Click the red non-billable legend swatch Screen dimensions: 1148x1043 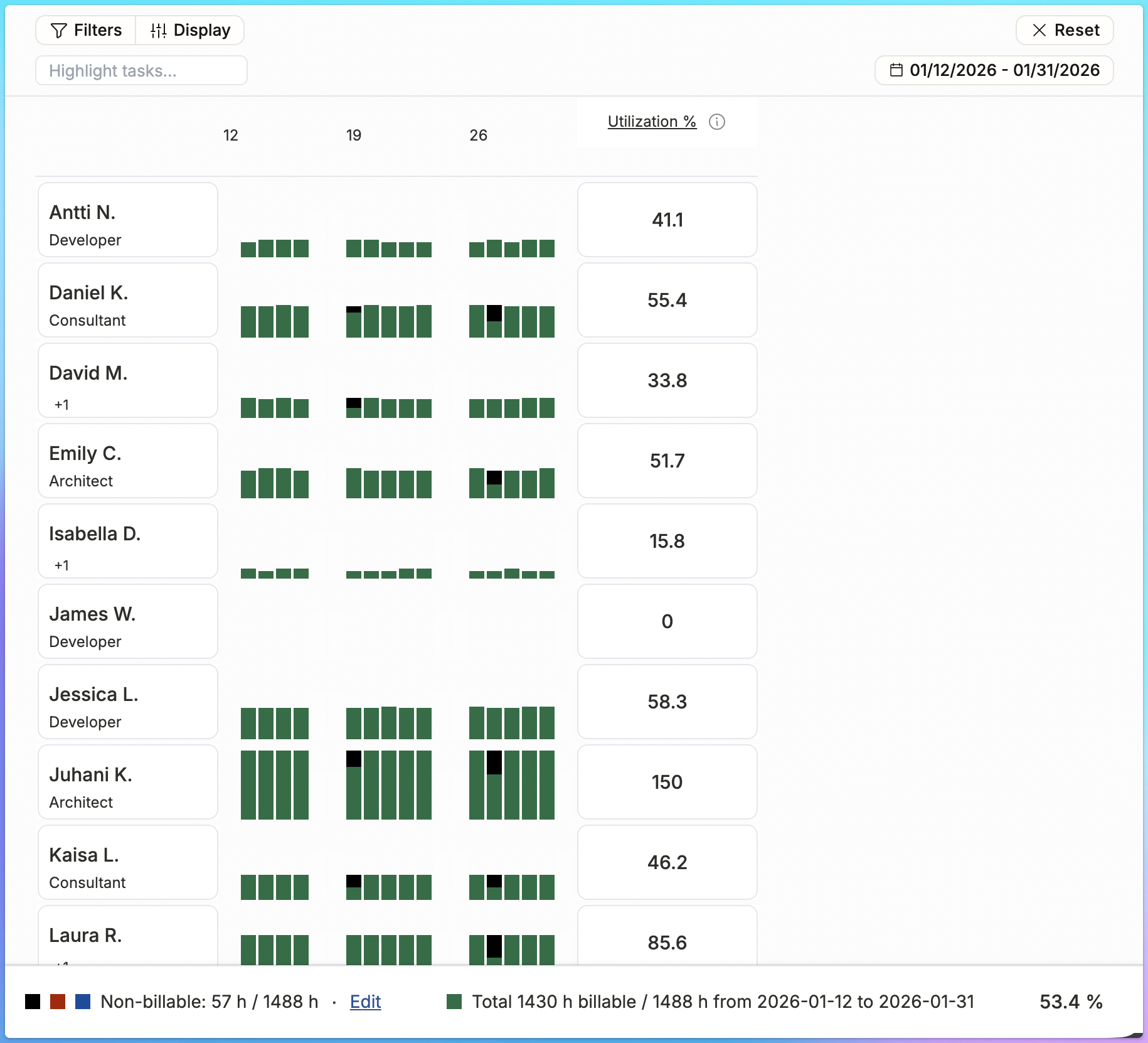pyautogui.click(x=58, y=1002)
